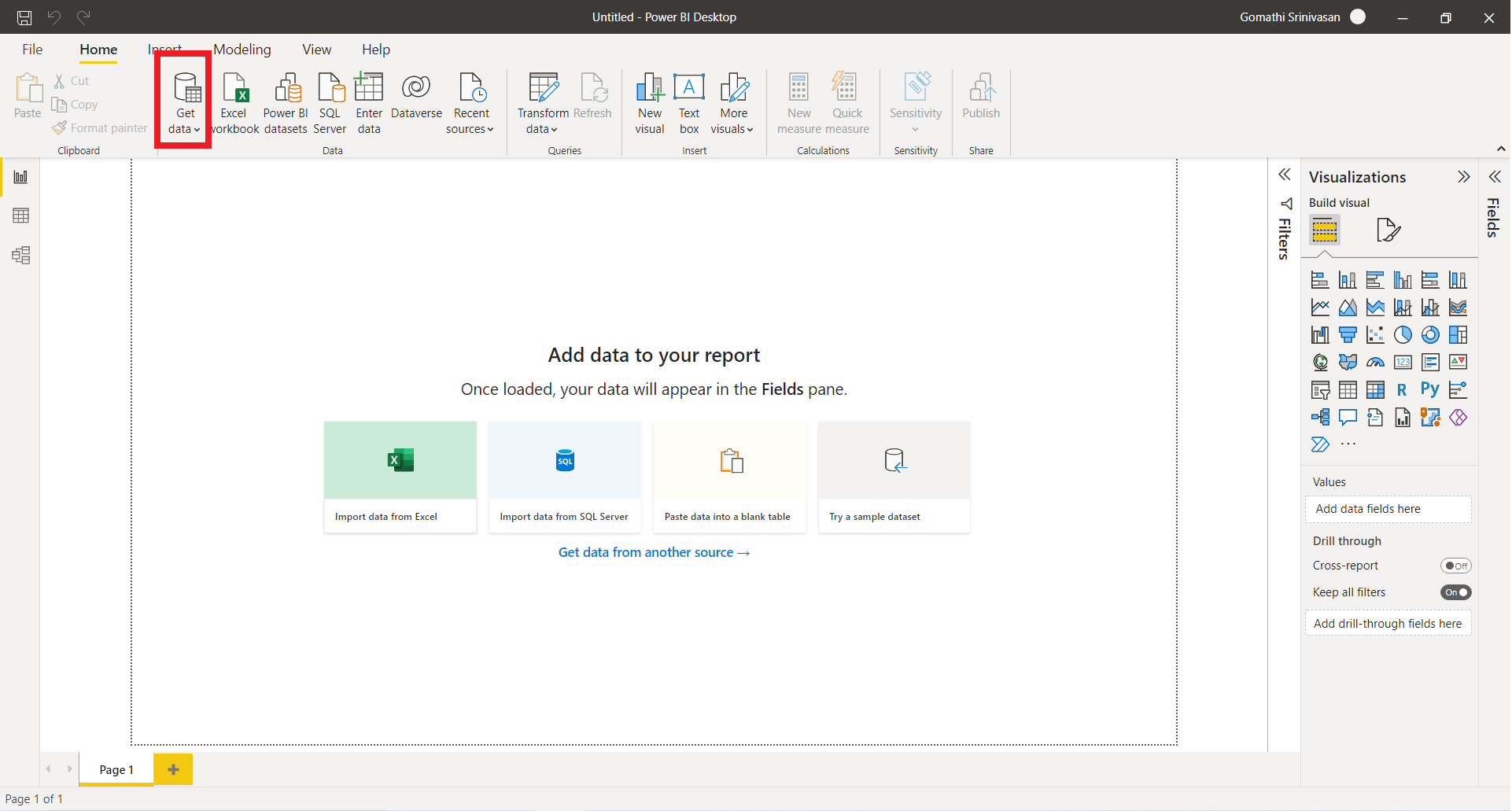Click the Paste clipboard button
This screenshot has width=1512, height=811.
click(28, 96)
